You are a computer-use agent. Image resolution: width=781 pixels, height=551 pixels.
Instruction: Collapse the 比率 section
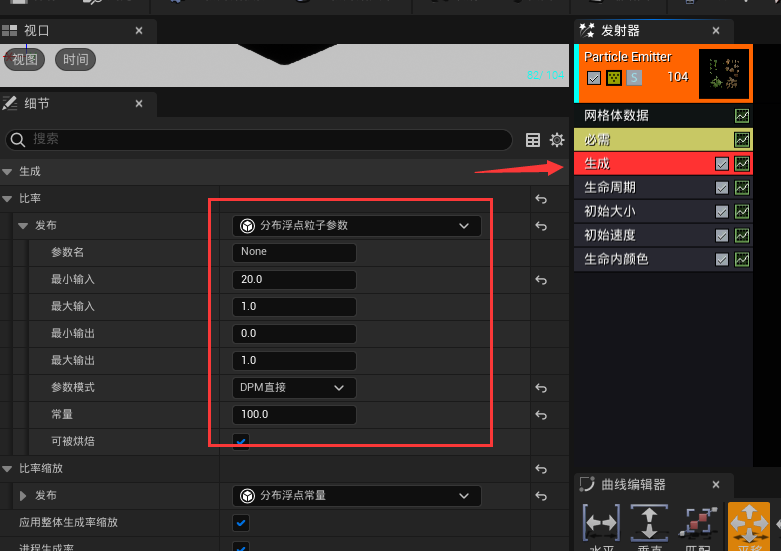click(x=7, y=199)
